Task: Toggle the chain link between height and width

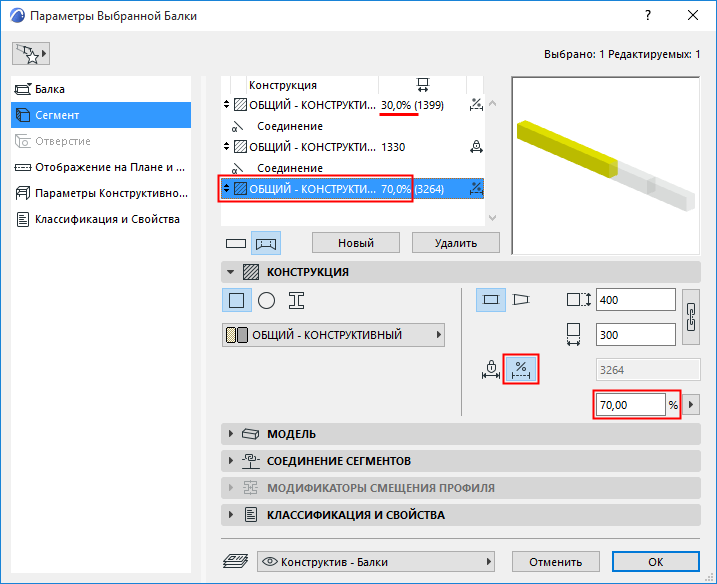Action: [x=691, y=317]
